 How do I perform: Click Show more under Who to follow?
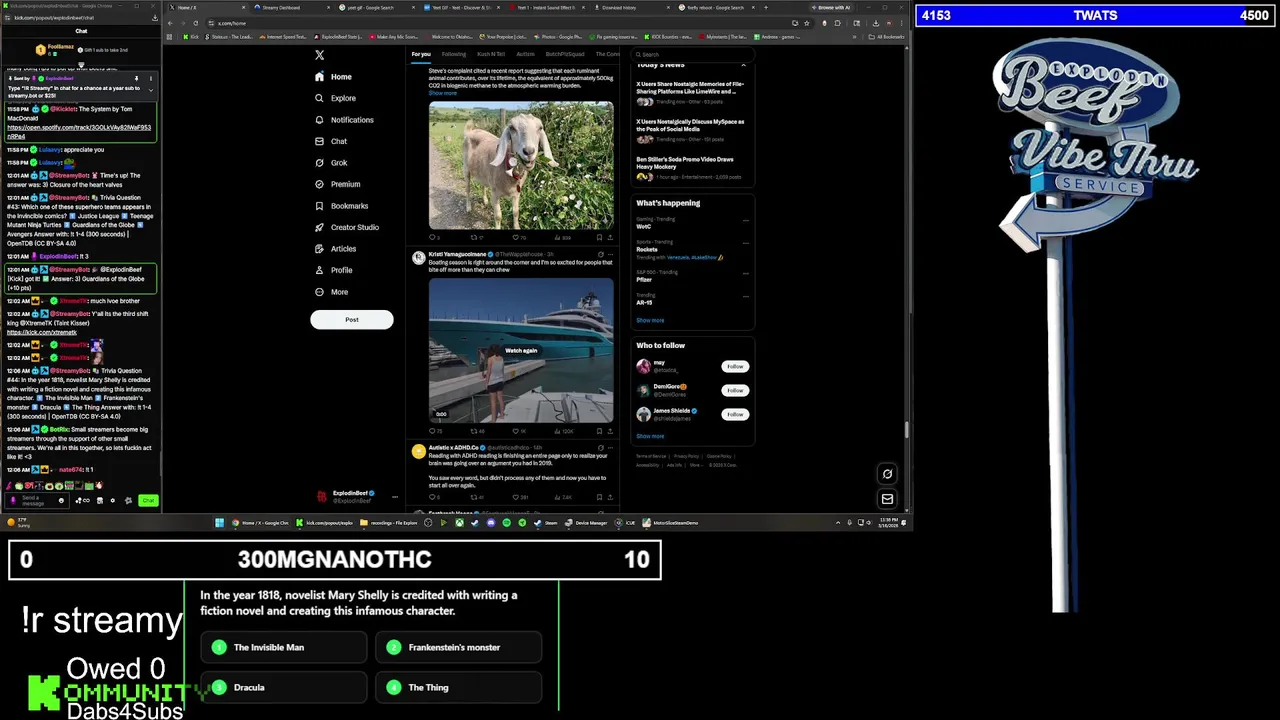tap(650, 436)
